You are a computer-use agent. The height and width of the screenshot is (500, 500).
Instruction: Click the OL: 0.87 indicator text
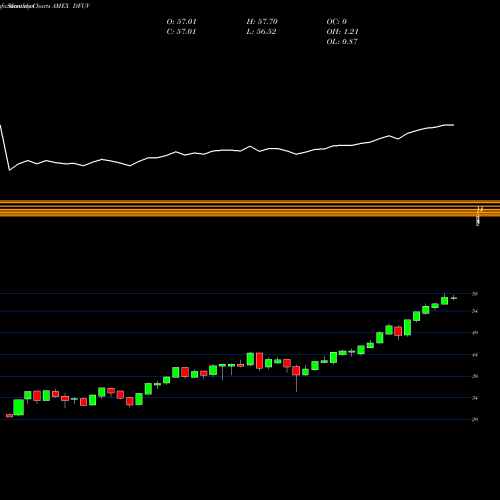pyautogui.click(x=342, y=42)
